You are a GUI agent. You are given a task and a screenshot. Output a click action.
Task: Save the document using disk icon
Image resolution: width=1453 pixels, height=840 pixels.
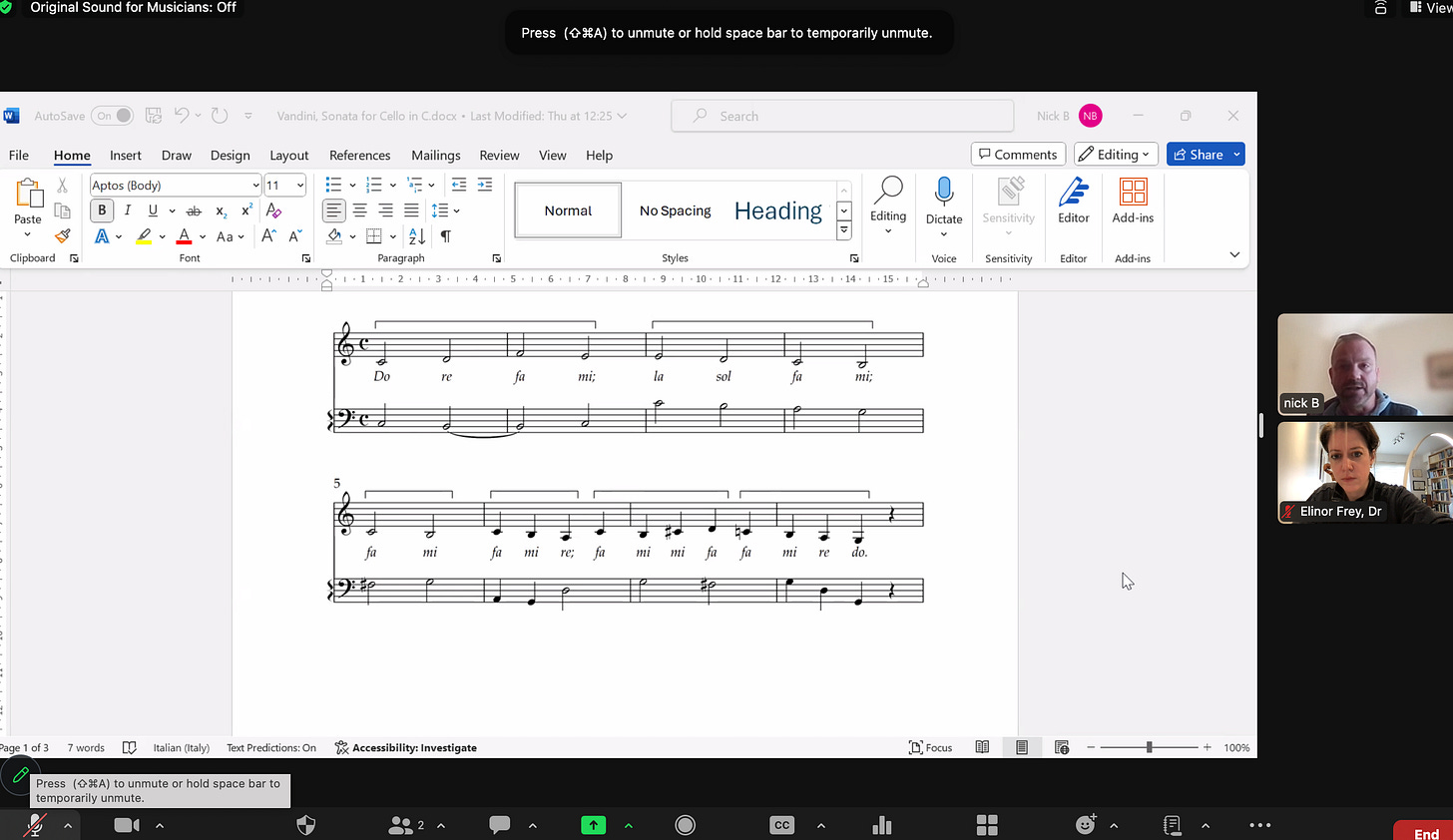pyautogui.click(x=154, y=116)
